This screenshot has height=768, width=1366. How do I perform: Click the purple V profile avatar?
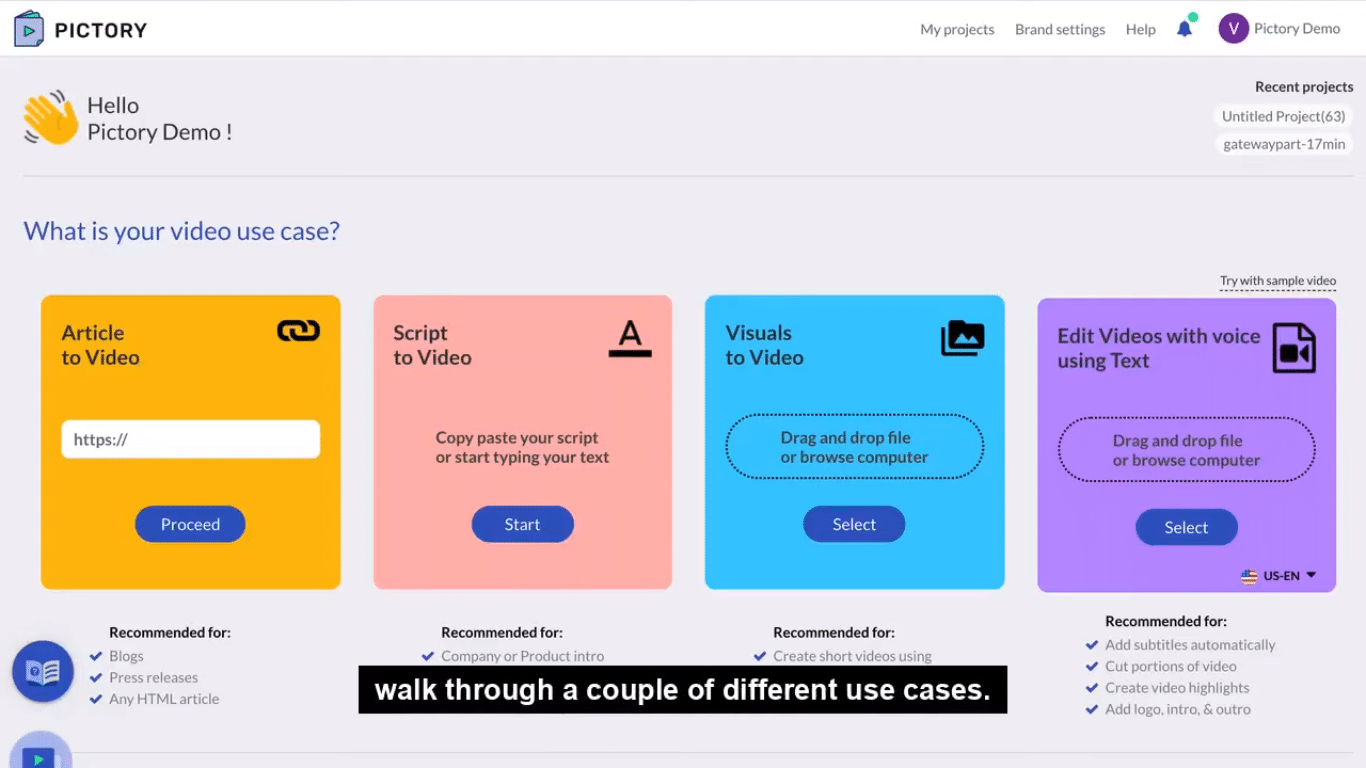pyautogui.click(x=1233, y=29)
